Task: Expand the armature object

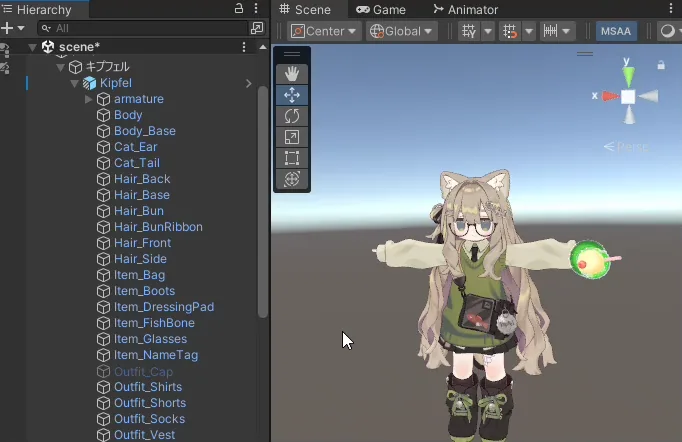Action: tap(88, 99)
